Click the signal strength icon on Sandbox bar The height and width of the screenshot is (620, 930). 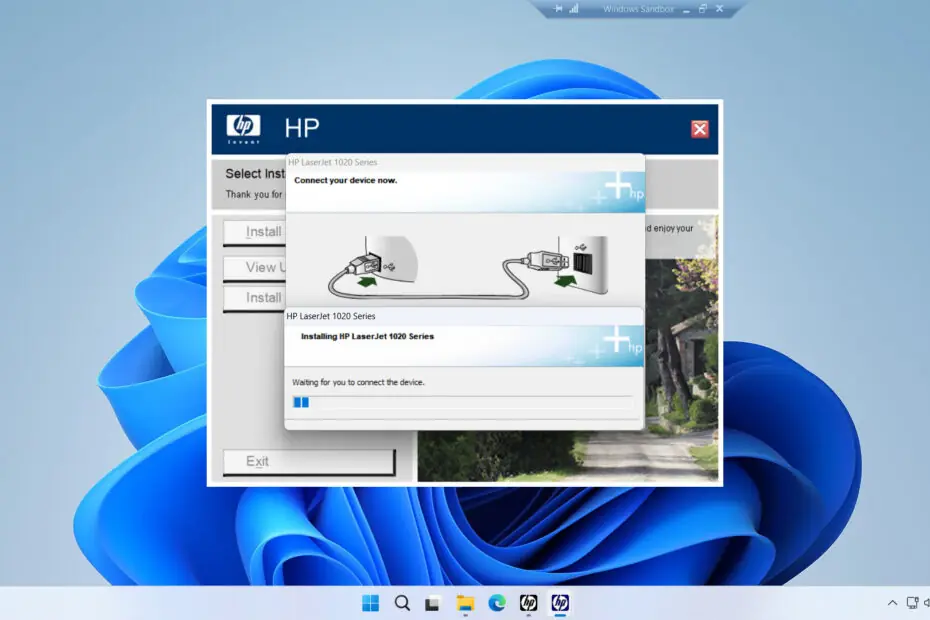(574, 9)
